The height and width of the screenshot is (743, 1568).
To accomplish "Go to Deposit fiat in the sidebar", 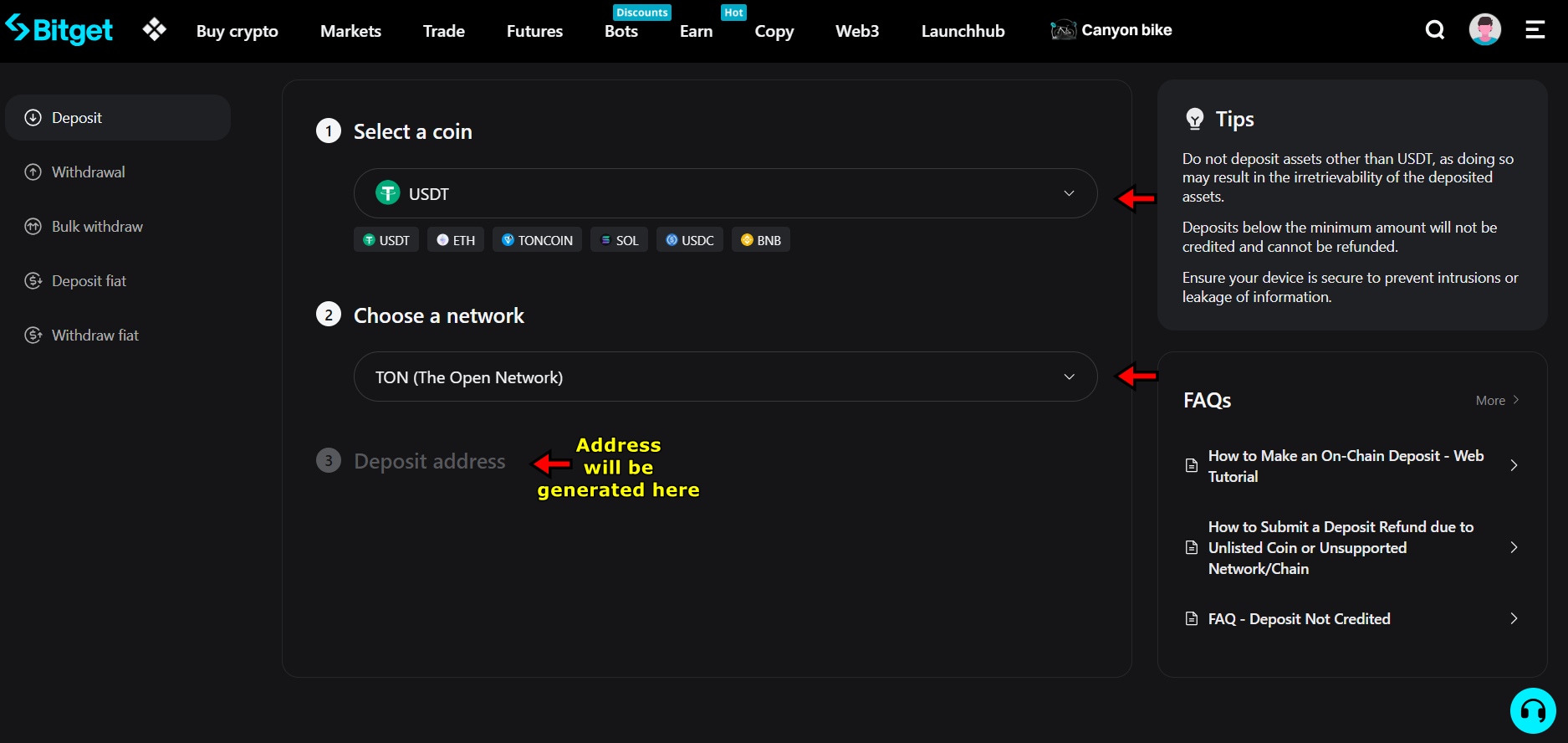I will (x=118, y=281).
